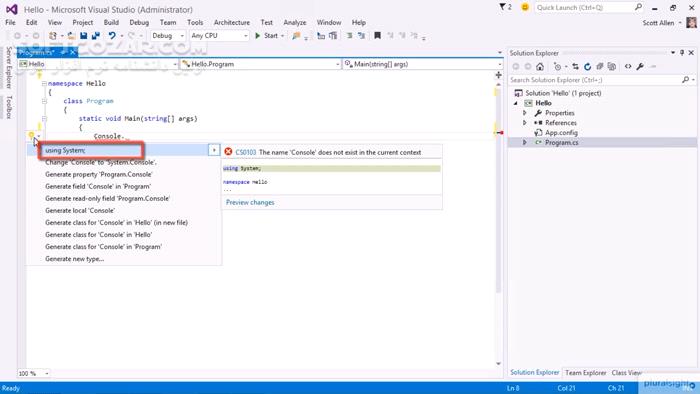Open the Debug menu
This screenshot has height=394, width=700.
click(x=139, y=22)
